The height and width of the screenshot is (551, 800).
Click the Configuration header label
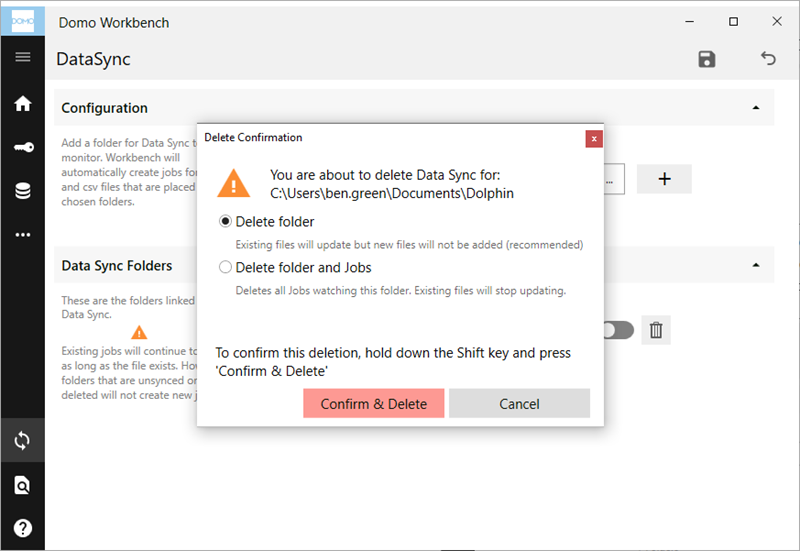point(105,108)
